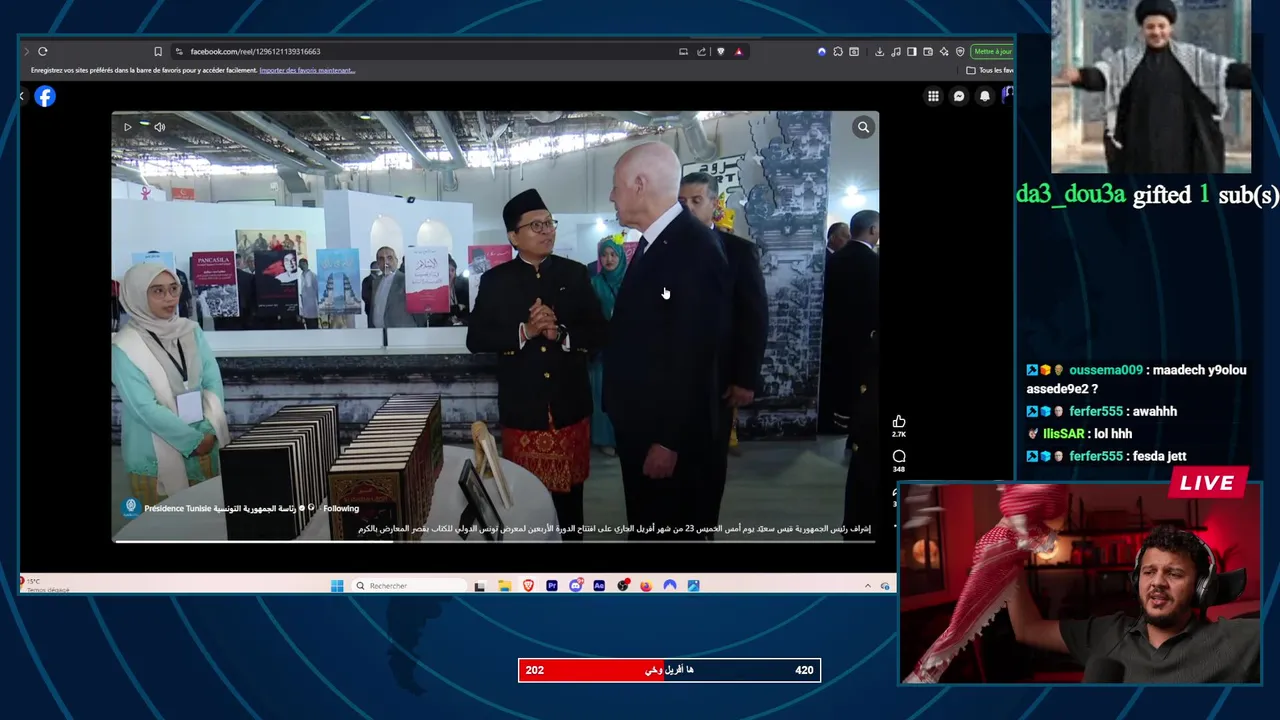Open Premiere Pro from taskbar
The width and height of the screenshot is (1280, 720).
click(552, 586)
